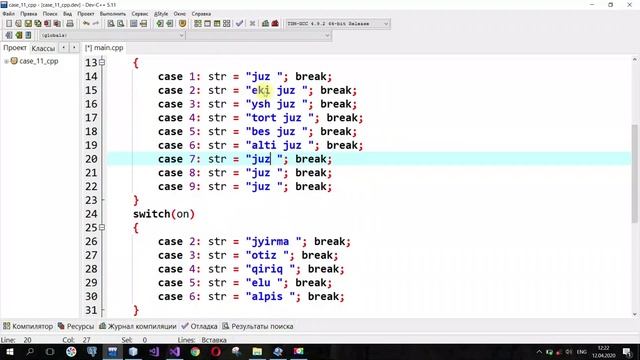This screenshot has width=640, height=360.
Task: Click the remove-from-project toolbar icon
Action: (28, 36)
